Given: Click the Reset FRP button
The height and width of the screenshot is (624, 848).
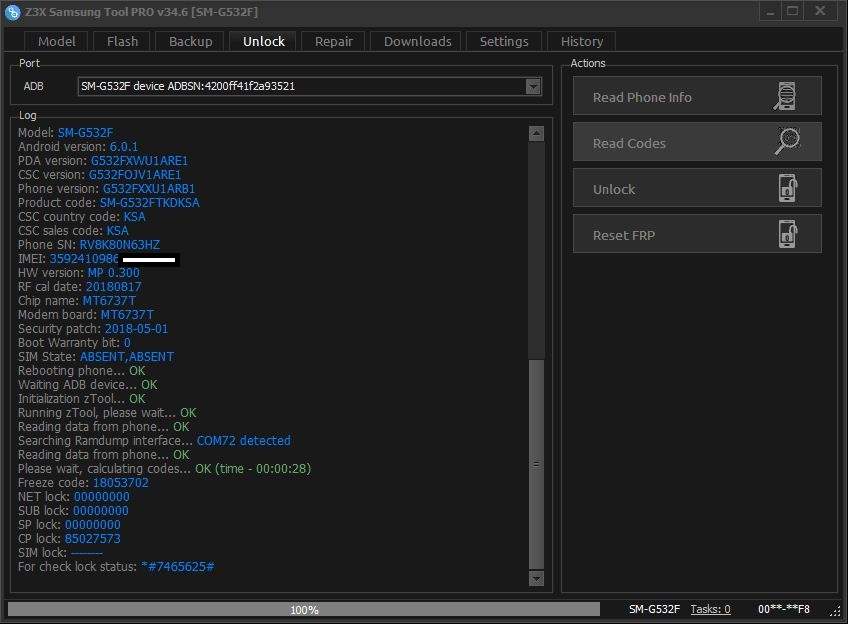Looking at the screenshot, I should 697,234.
